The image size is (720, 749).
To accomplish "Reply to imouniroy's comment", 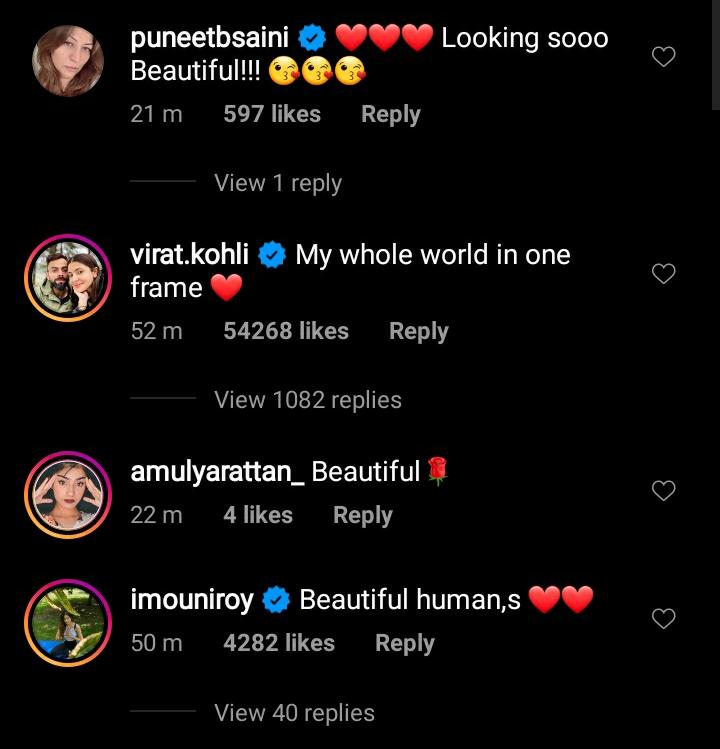I will [x=404, y=643].
